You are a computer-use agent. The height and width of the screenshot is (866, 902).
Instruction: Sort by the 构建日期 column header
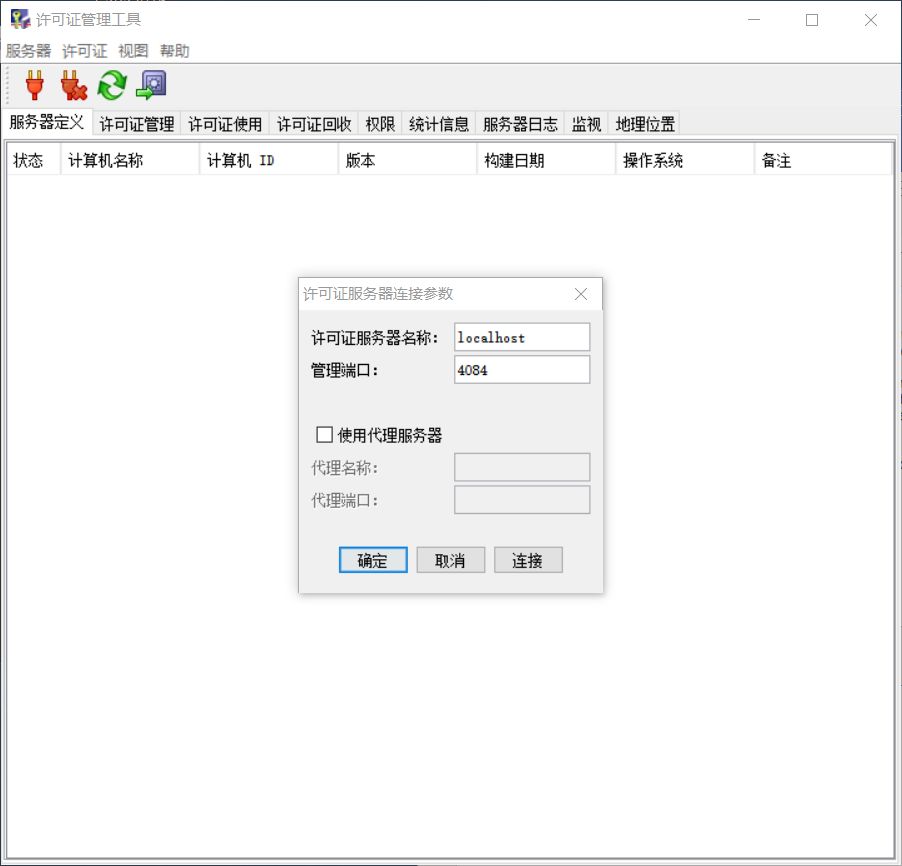(x=546, y=160)
